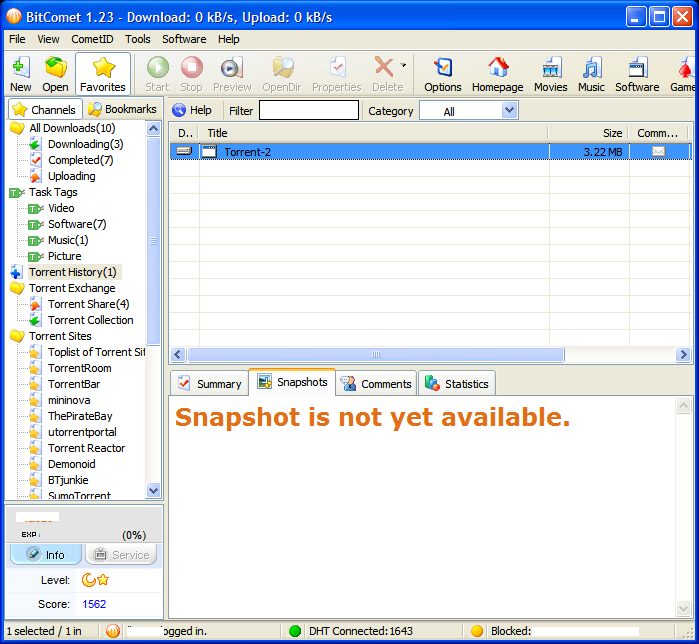
Task: Click the Preview toolbar icon
Action: pyautogui.click(x=232, y=74)
